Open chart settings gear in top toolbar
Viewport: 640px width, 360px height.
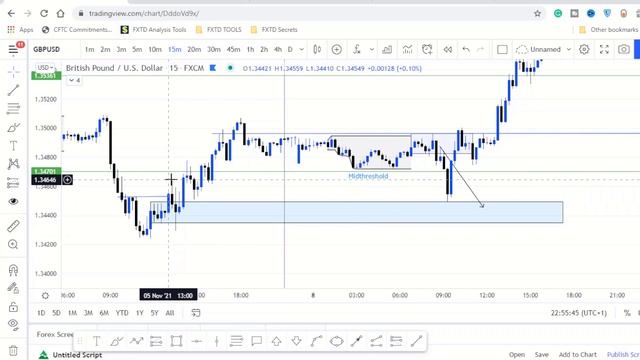[x=584, y=49]
